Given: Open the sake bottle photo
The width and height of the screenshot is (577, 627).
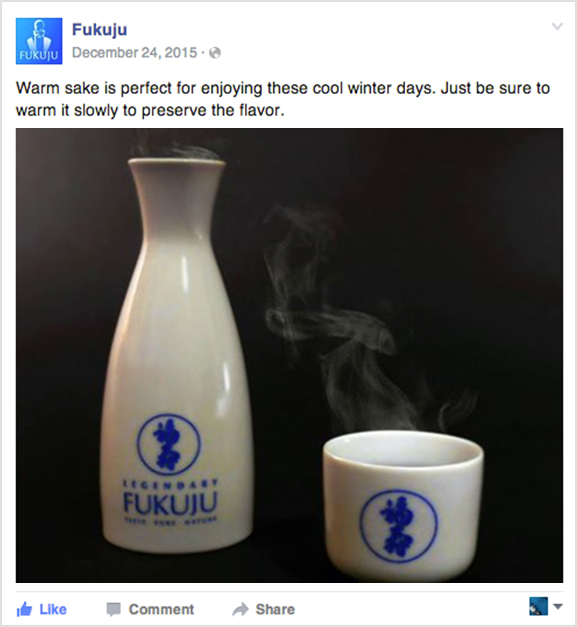Looking at the screenshot, I should pos(289,355).
